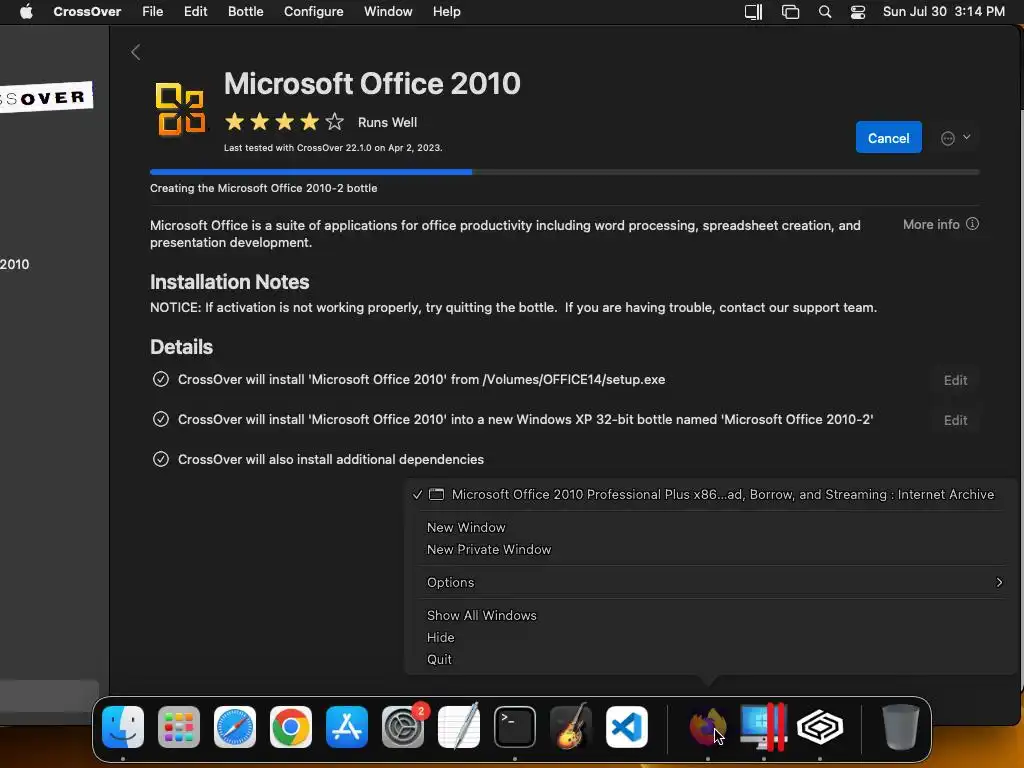Viewport: 1024px width, 768px height.
Task: Click checkmark beside installer source setup.exe line
Action: [x=161, y=379]
